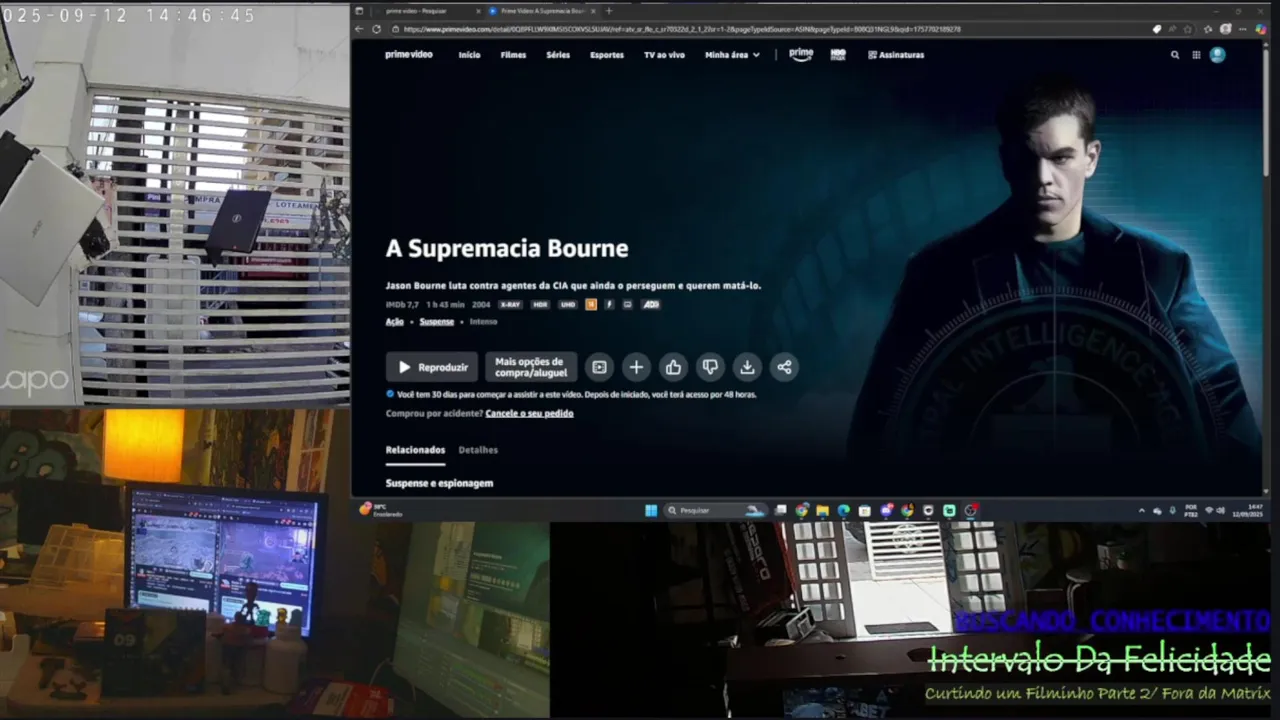Viewport: 1280px width, 720px height.
Task: Click the taskbar Pesquisar search box
Action: (714, 510)
